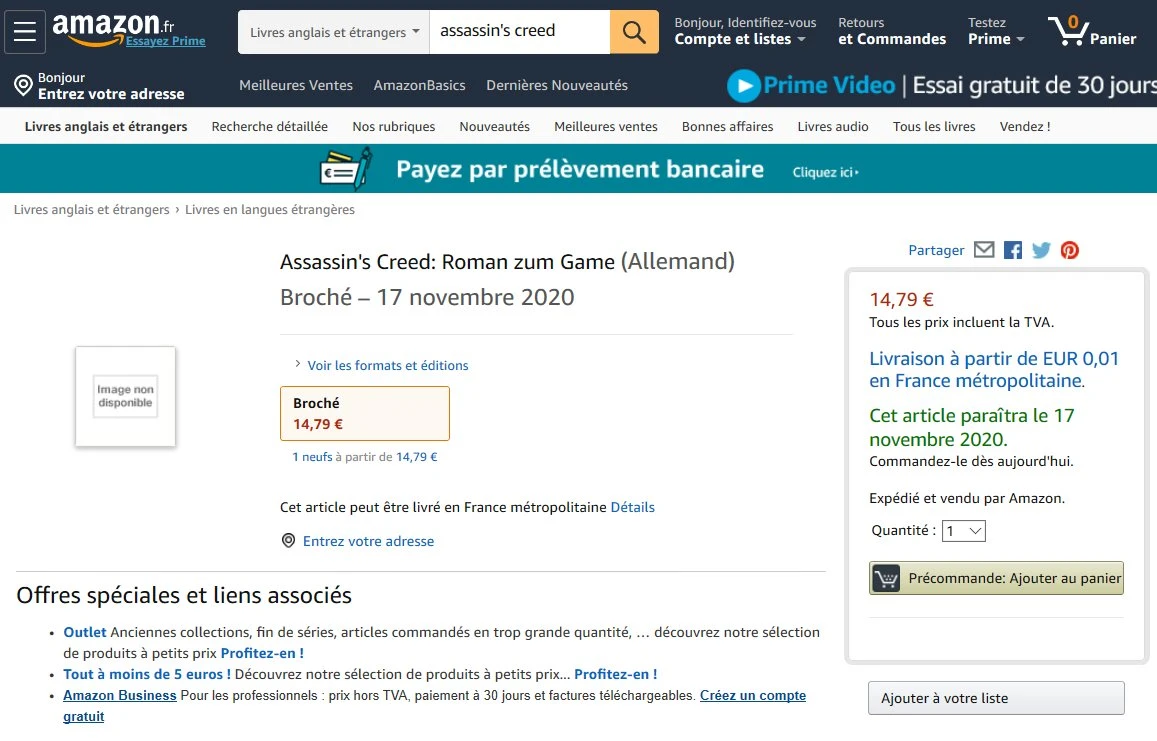Expand the Compte et listes menu
Screen dimensions: 1157x741
(x=739, y=39)
